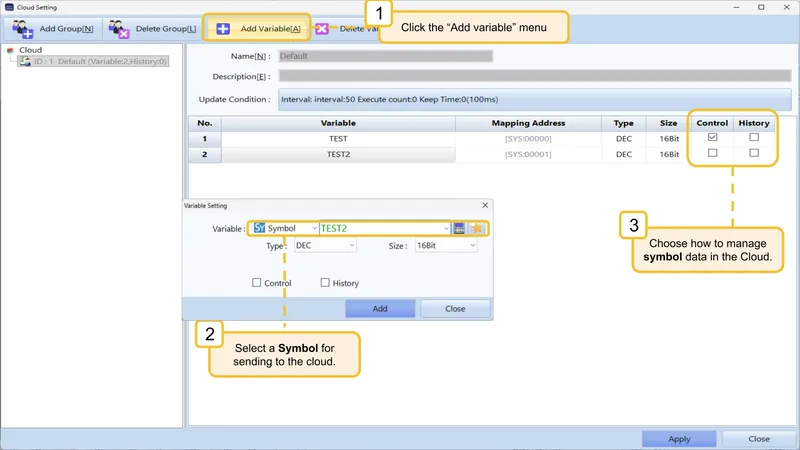This screenshot has height=450, width=800.
Task: Click the Delete Variable X icon
Action: pos(322,29)
